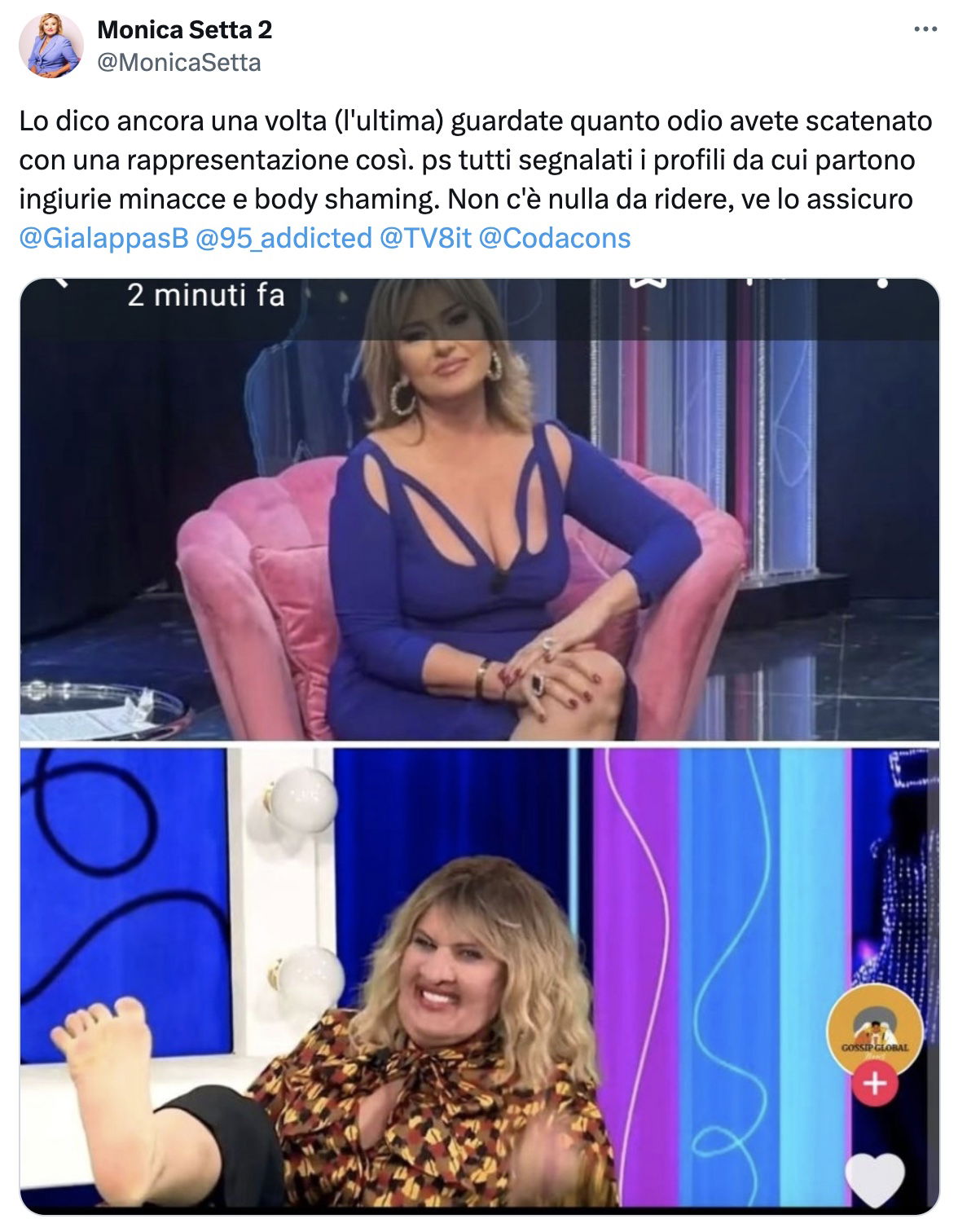The height and width of the screenshot is (1232, 958).
Task: Open the blue-dress photo in the pink armchair
Action: pos(479,510)
